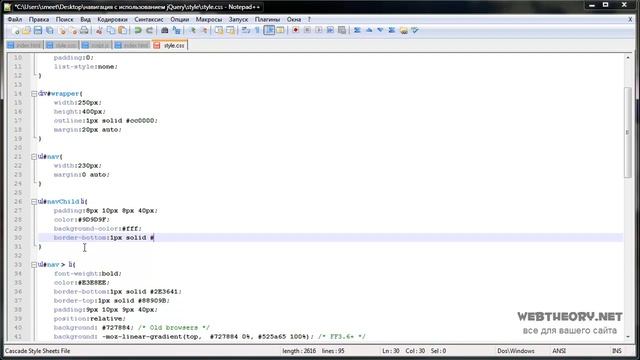This screenshot has height=360, width=640.
Task: Open the Replace dialog icon
Action: (176, 31)
